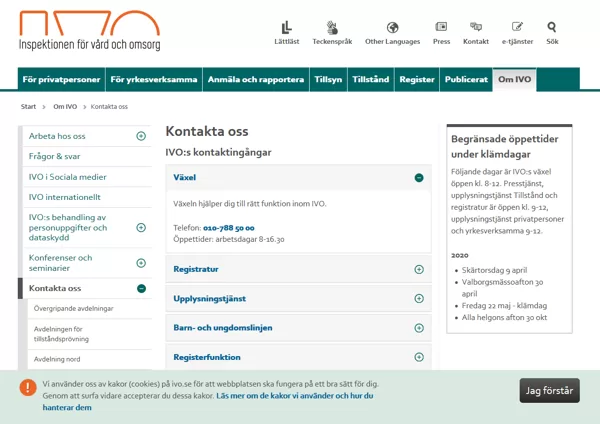Image resolution: width=600 pixels, height=424 pixels.
Task: Go to the Tillstånd menu item
Action: pyautogui.click(x=370, y=80)
